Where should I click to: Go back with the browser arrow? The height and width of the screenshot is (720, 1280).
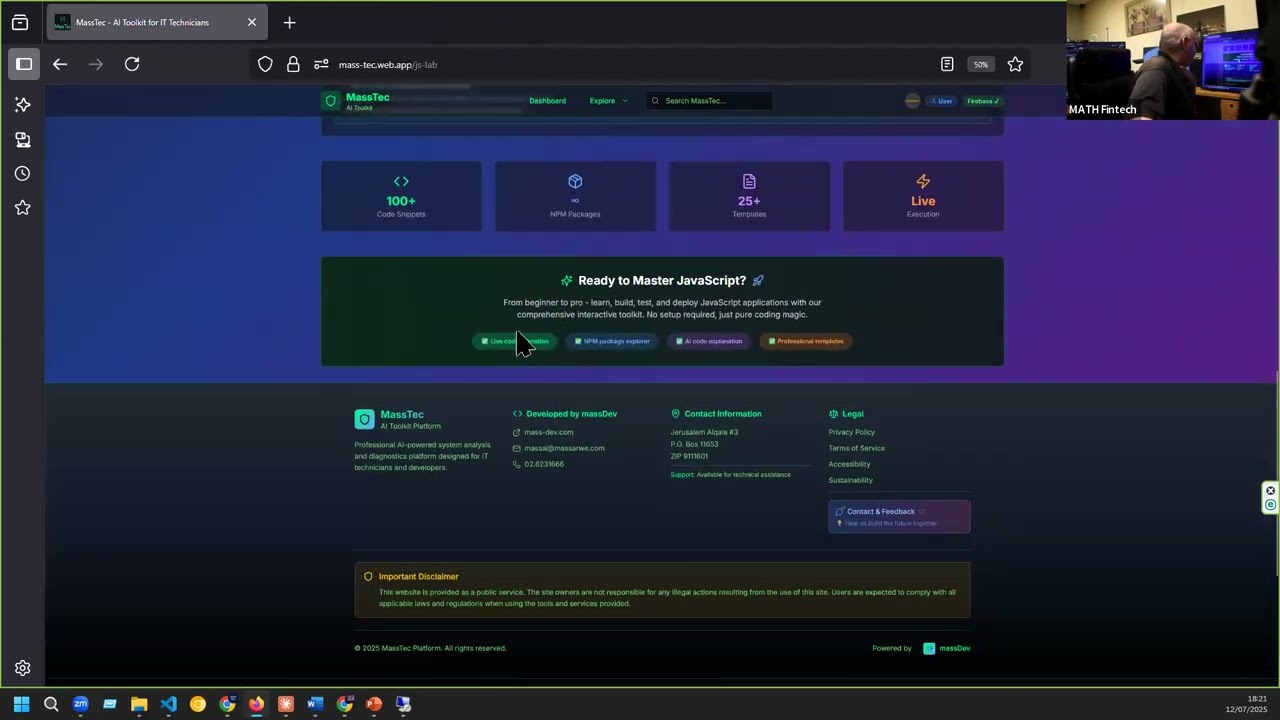pos(60,64)
